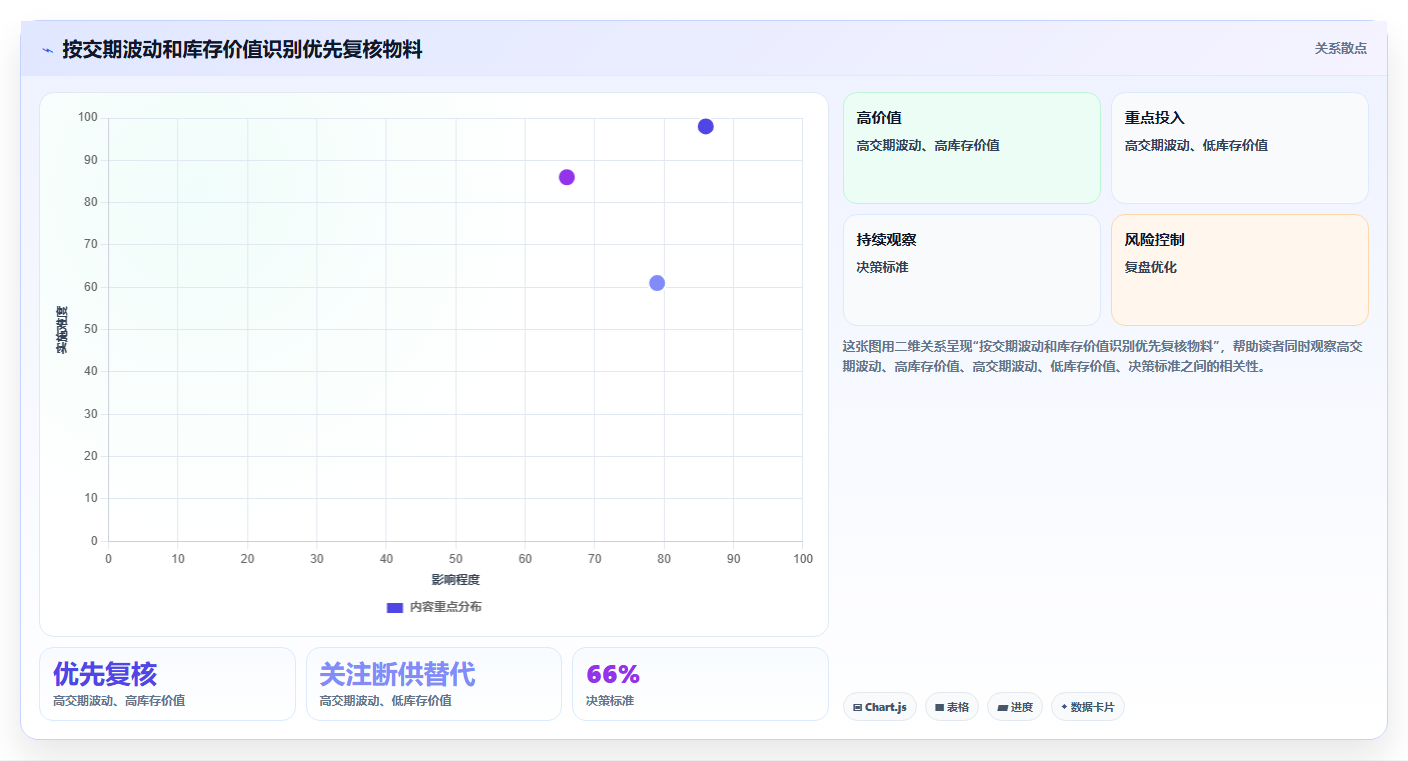The width and height of the screenshot is (1408, 761).
Task: Click the 表格 tag chip
Action: tap(952, 707)
